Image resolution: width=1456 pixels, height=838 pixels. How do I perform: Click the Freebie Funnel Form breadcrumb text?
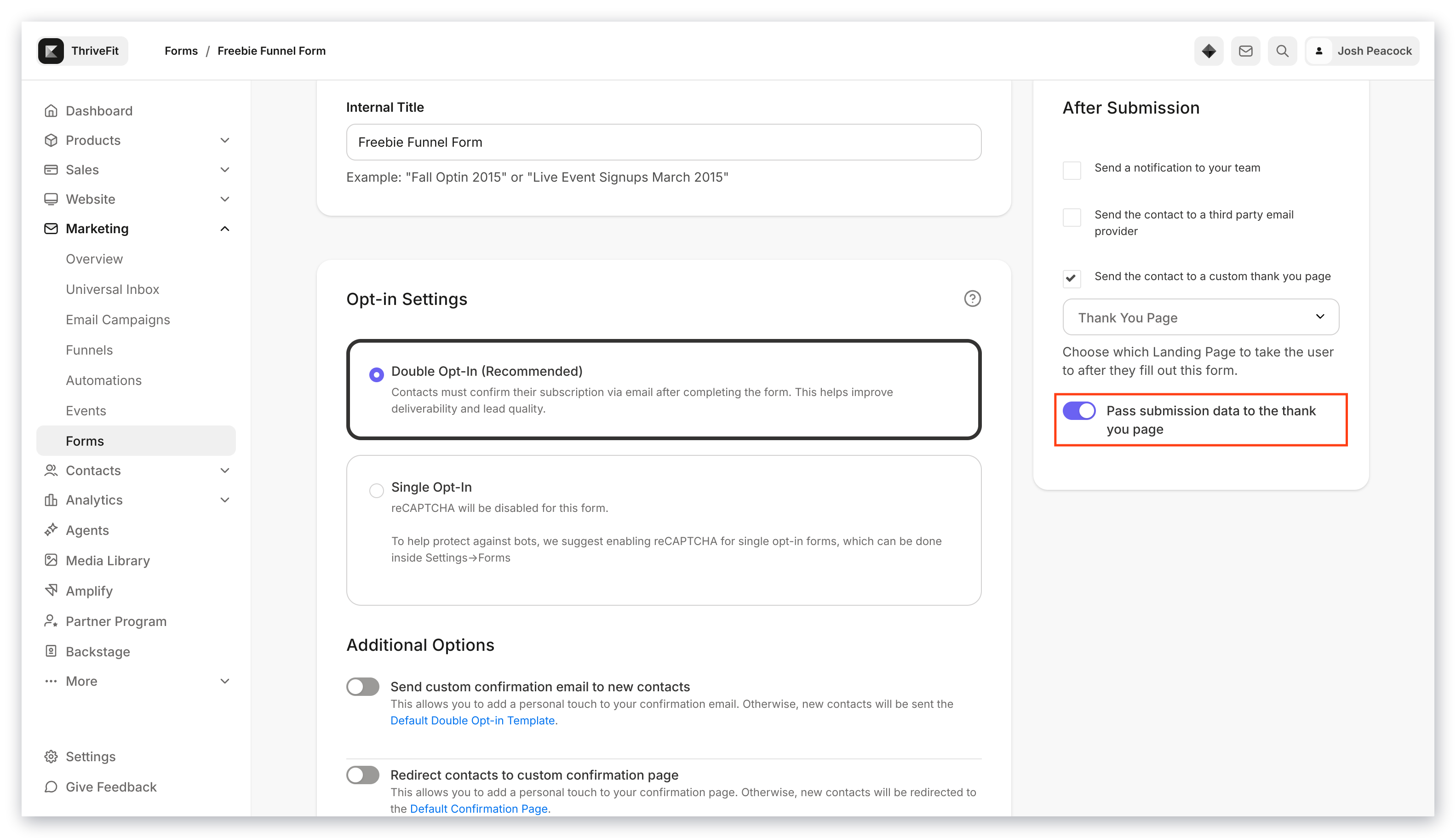(271, 51)
